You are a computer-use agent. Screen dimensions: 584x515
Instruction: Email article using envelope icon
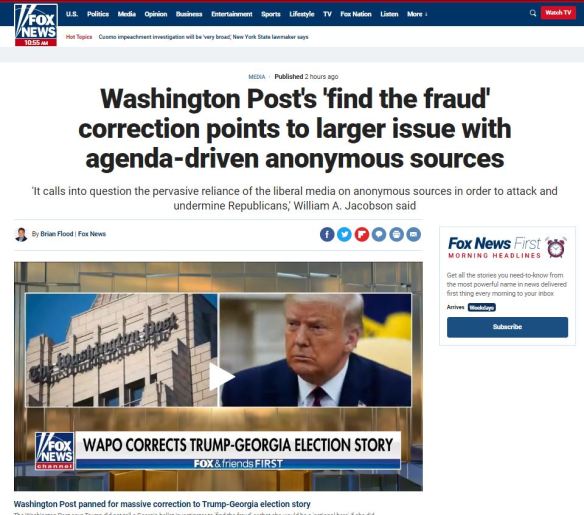point(413,234)
